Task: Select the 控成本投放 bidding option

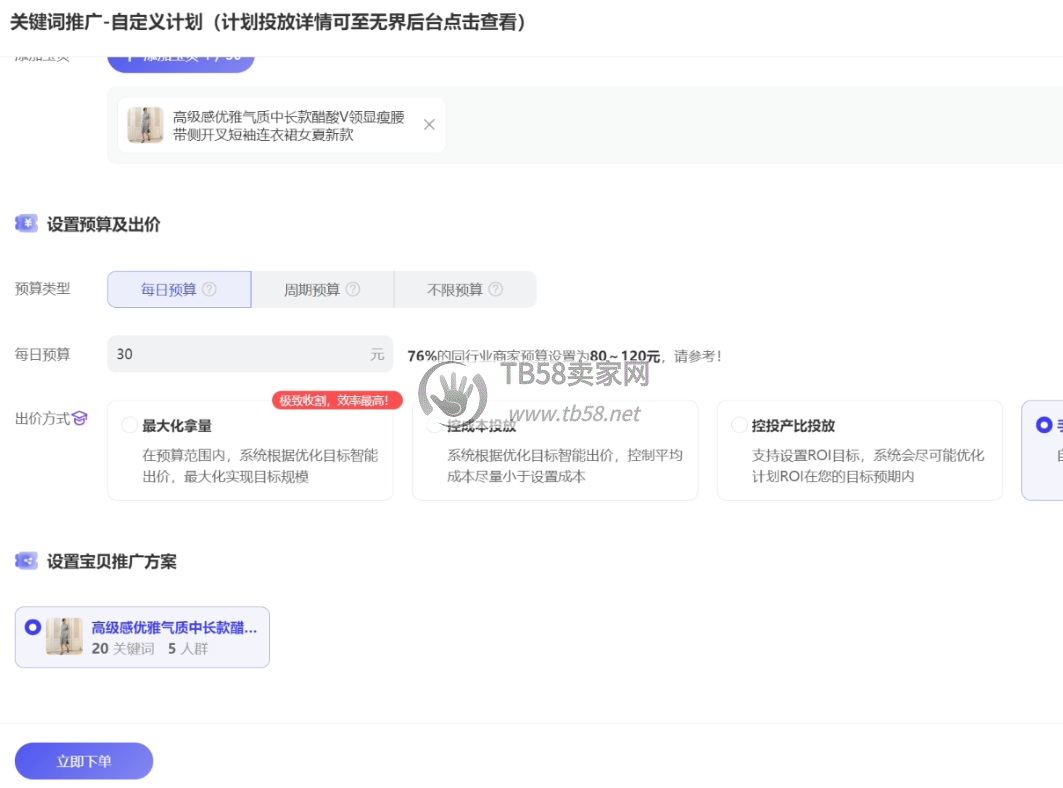Action: (434, 424)
